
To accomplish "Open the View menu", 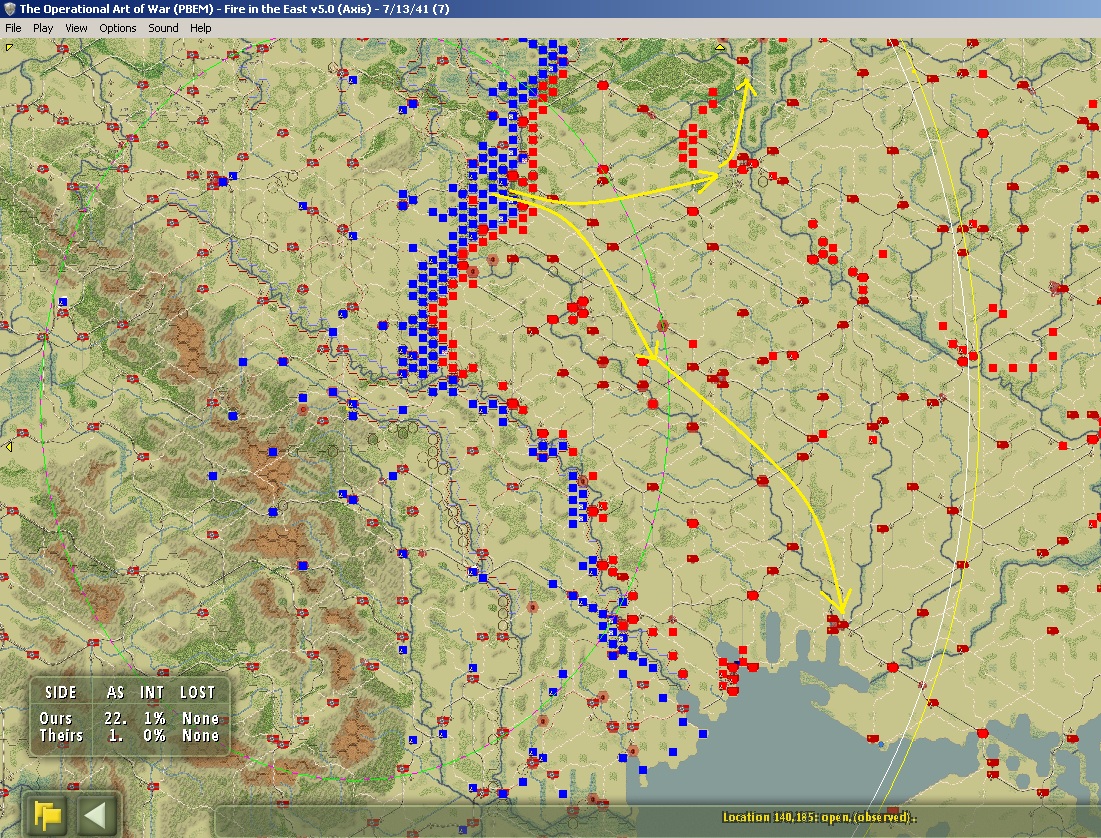I will tap(76, 28).
